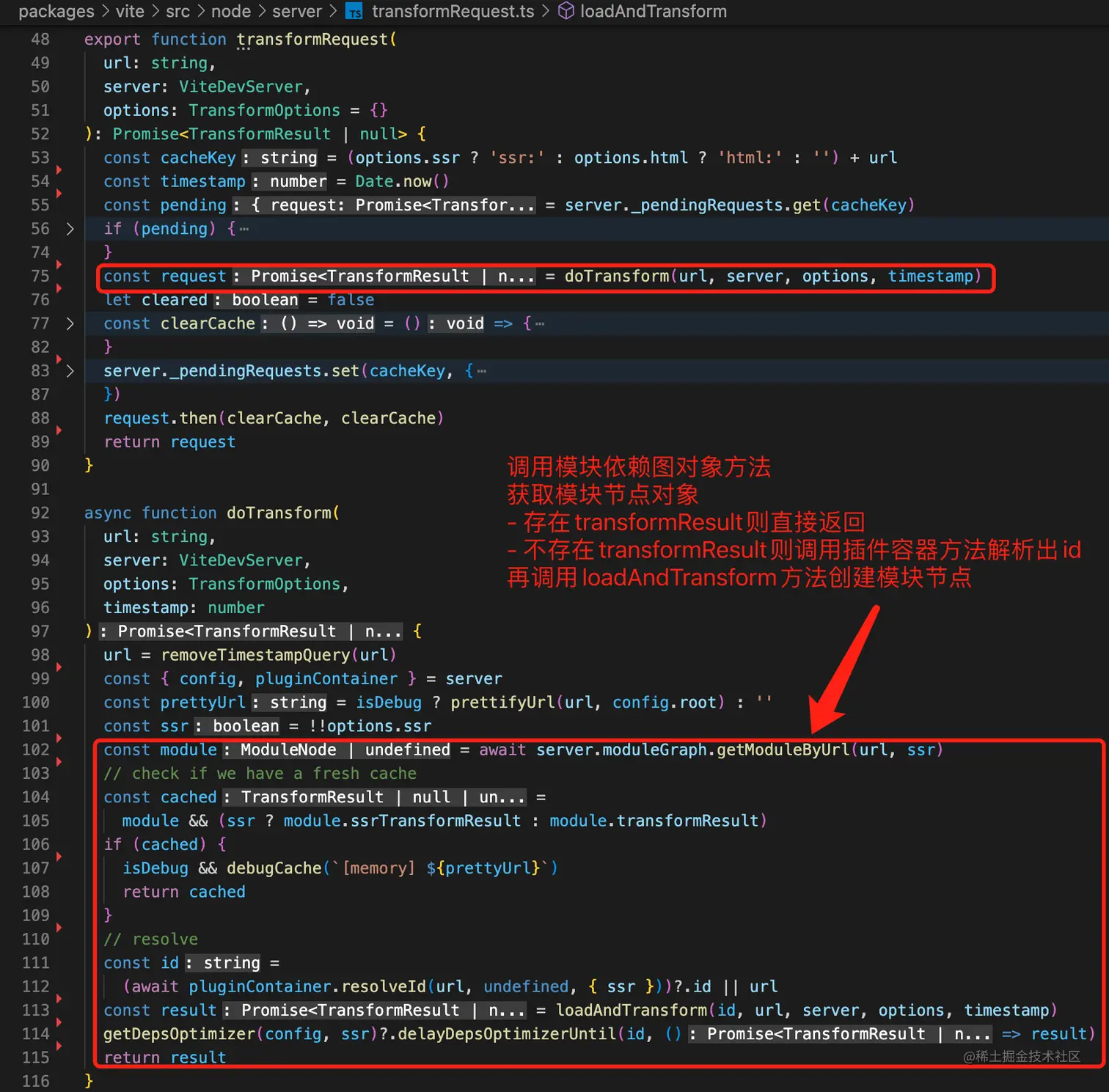The width and height of the screenshot is (1109, 1092).
Task: Click the doTransform call on line 75
Action: point(617,276)
